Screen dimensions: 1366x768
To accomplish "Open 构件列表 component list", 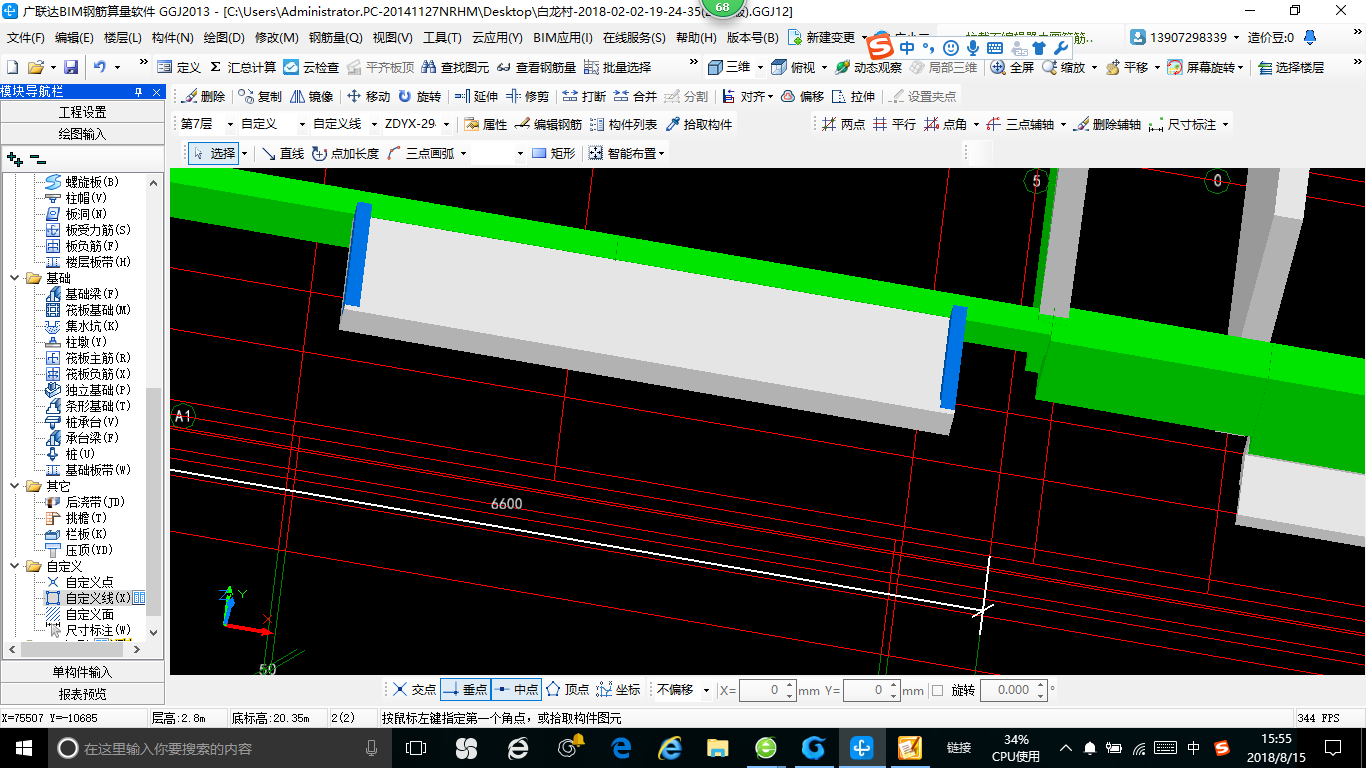I will (x=624, y=125).
